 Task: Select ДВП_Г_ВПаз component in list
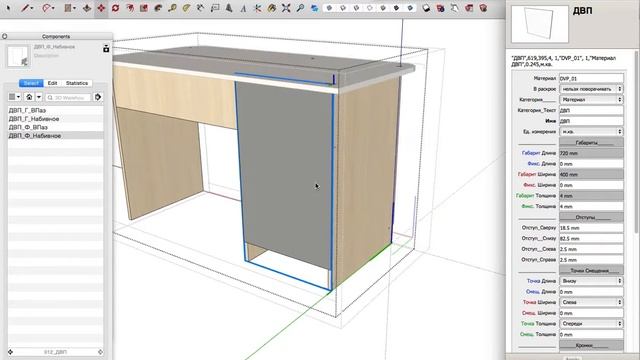click(x=56, y=110)
